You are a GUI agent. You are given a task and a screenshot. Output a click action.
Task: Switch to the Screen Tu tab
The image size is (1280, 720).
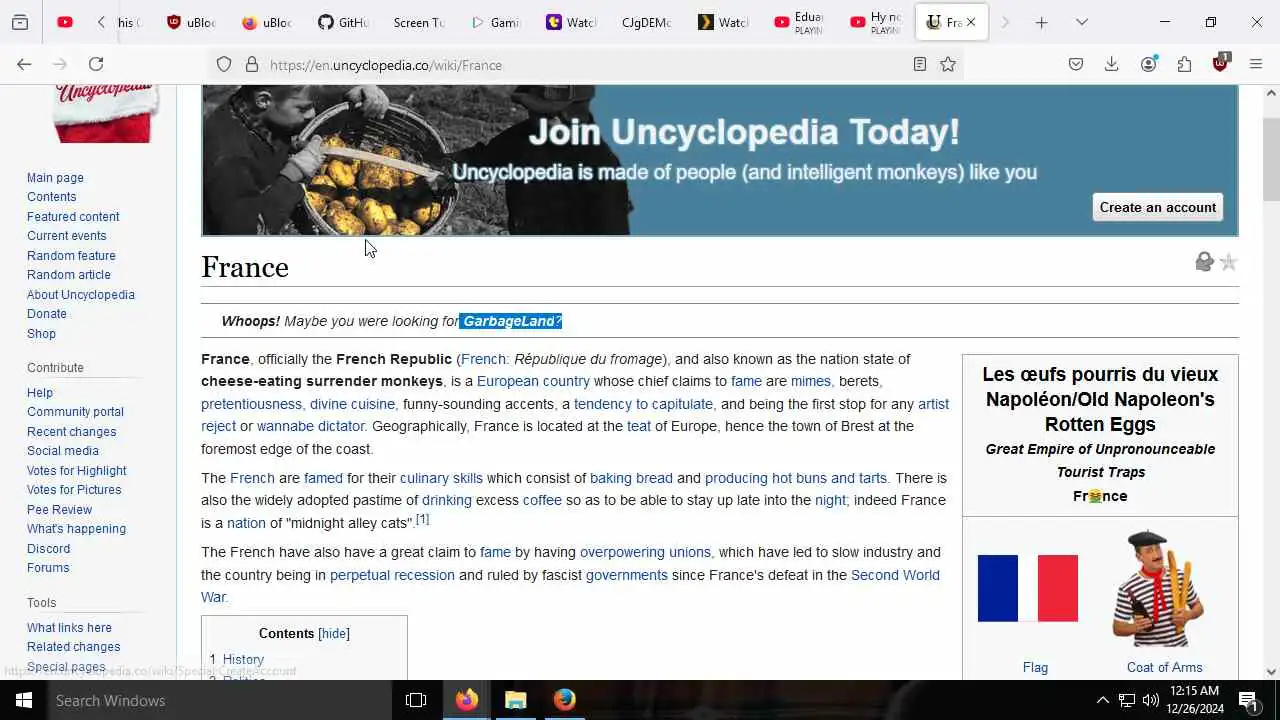[419, 22]
